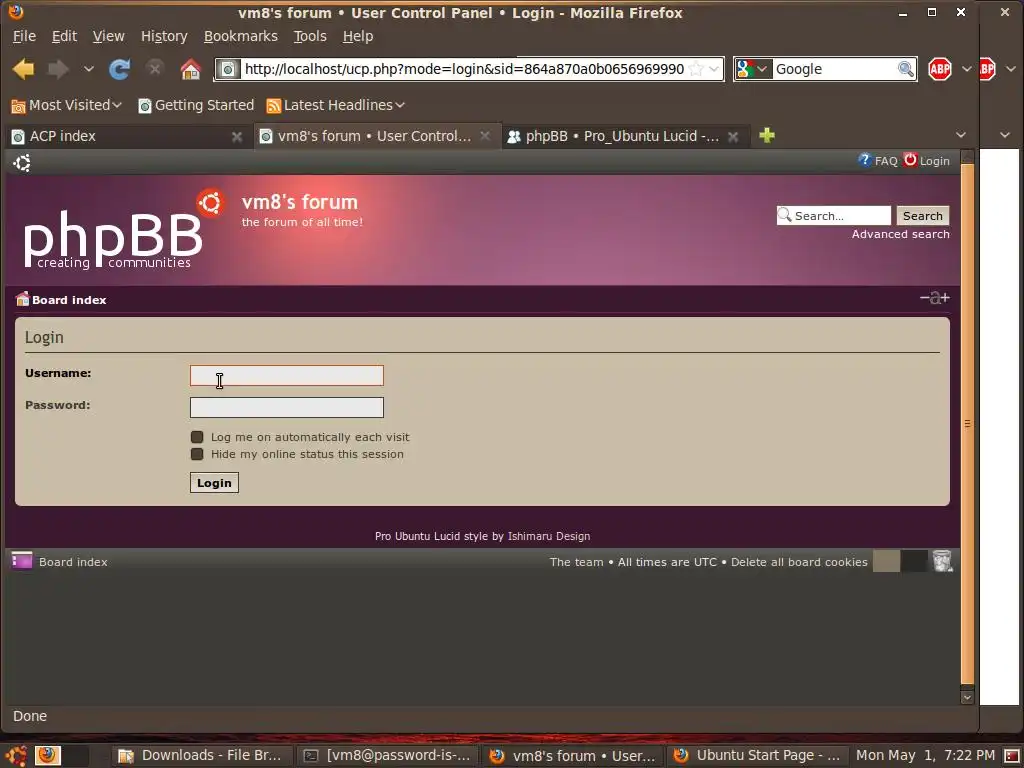Bookmark this page with the star icon
Viewport: 1024px width, 768px height.
tap(696, 69)
